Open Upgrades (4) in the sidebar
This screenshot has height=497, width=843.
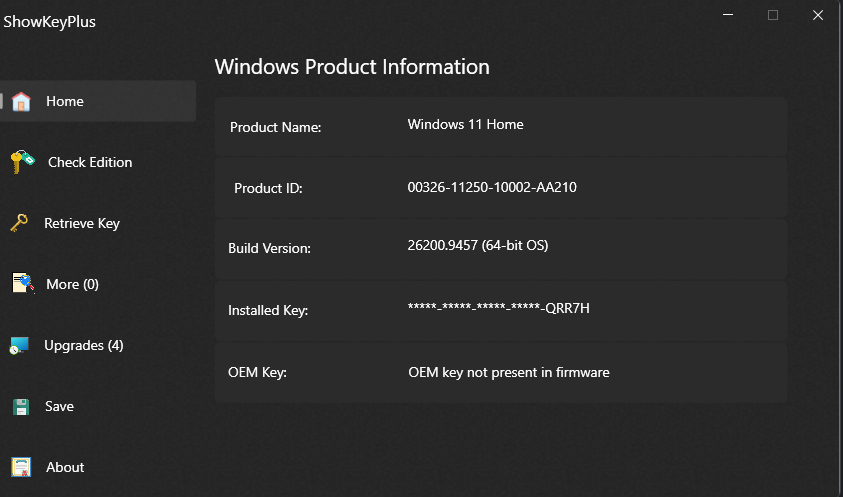point(83,345)
